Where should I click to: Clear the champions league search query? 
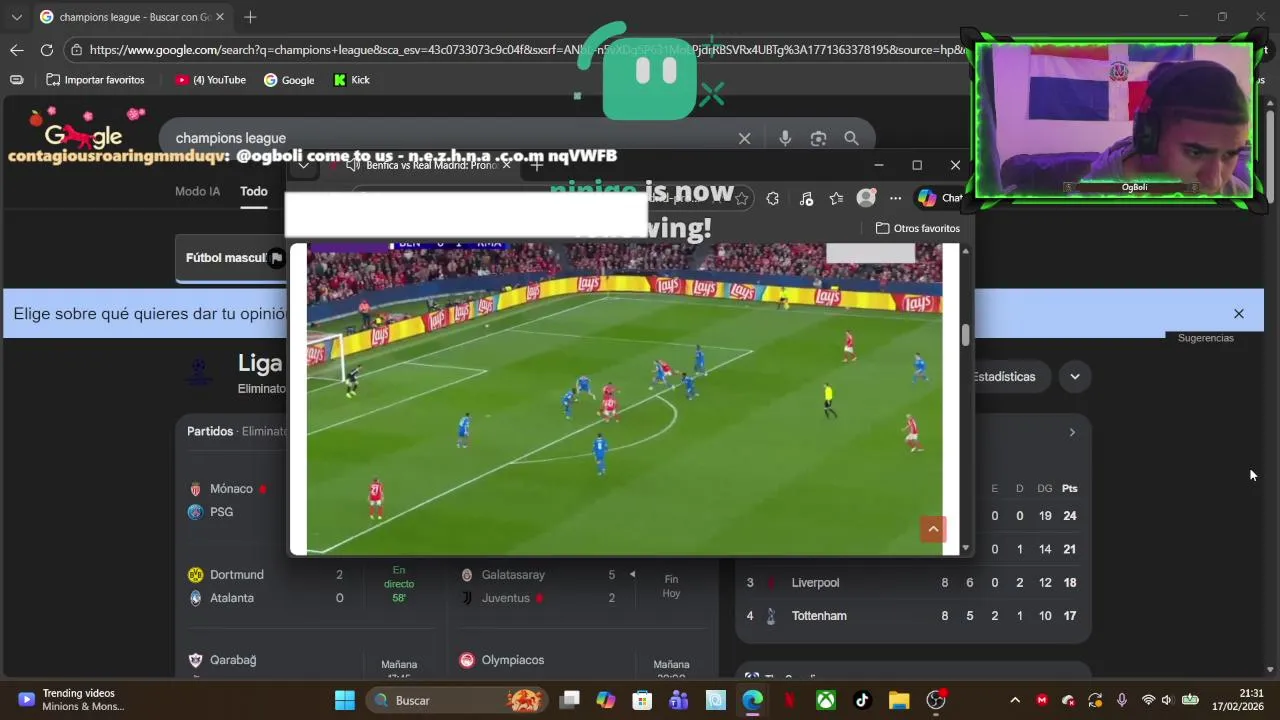[744, 138]
